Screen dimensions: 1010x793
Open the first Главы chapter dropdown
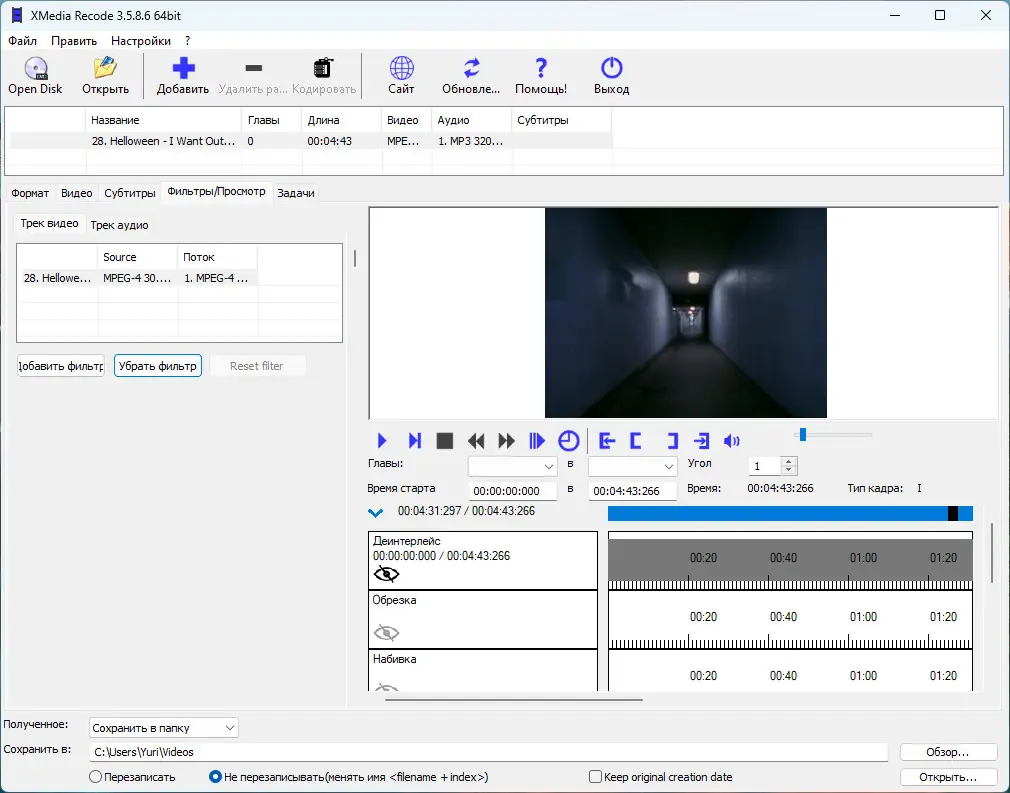pos(513,467)
